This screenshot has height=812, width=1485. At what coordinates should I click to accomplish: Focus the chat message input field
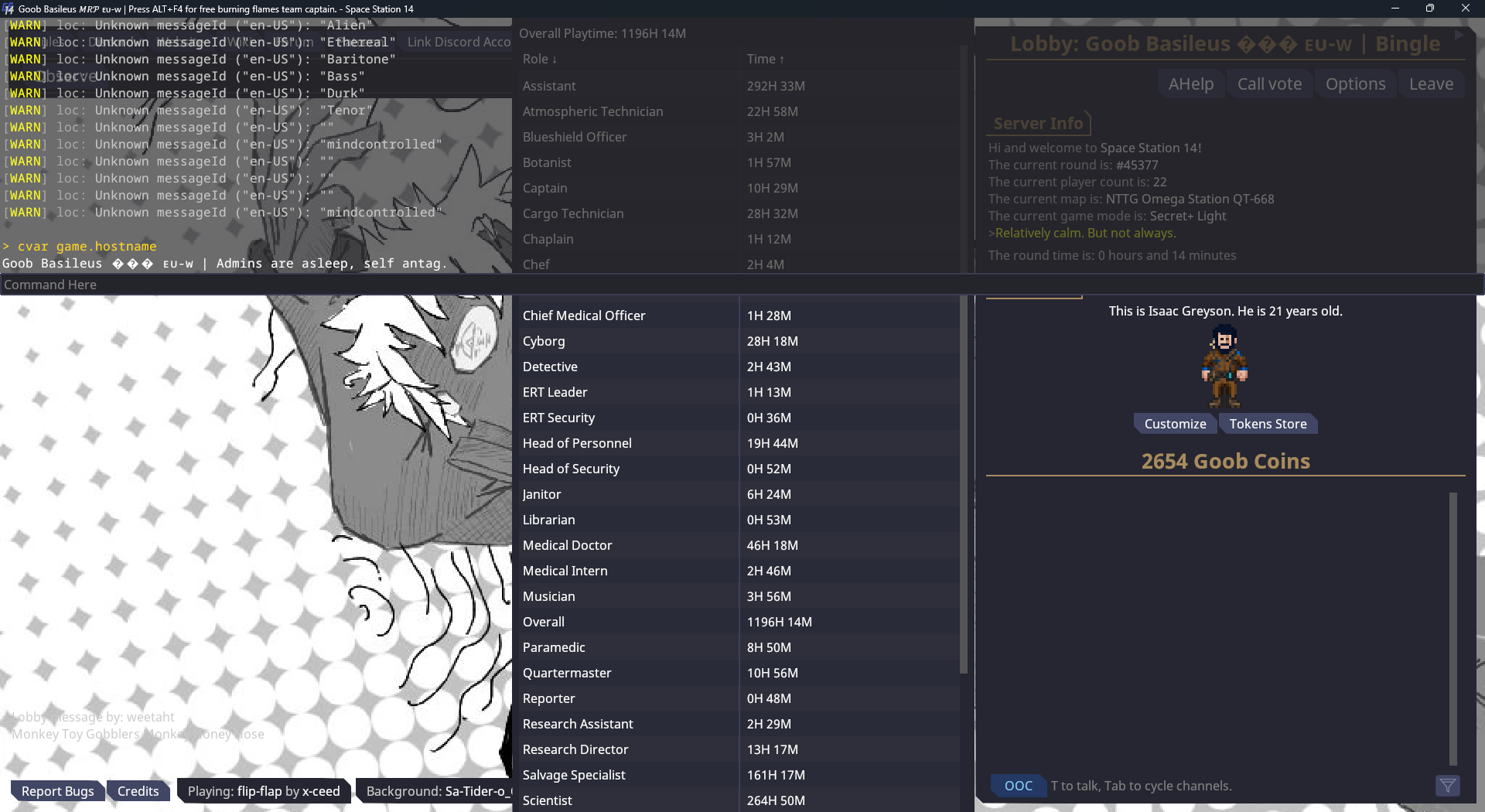(1240, 786)
